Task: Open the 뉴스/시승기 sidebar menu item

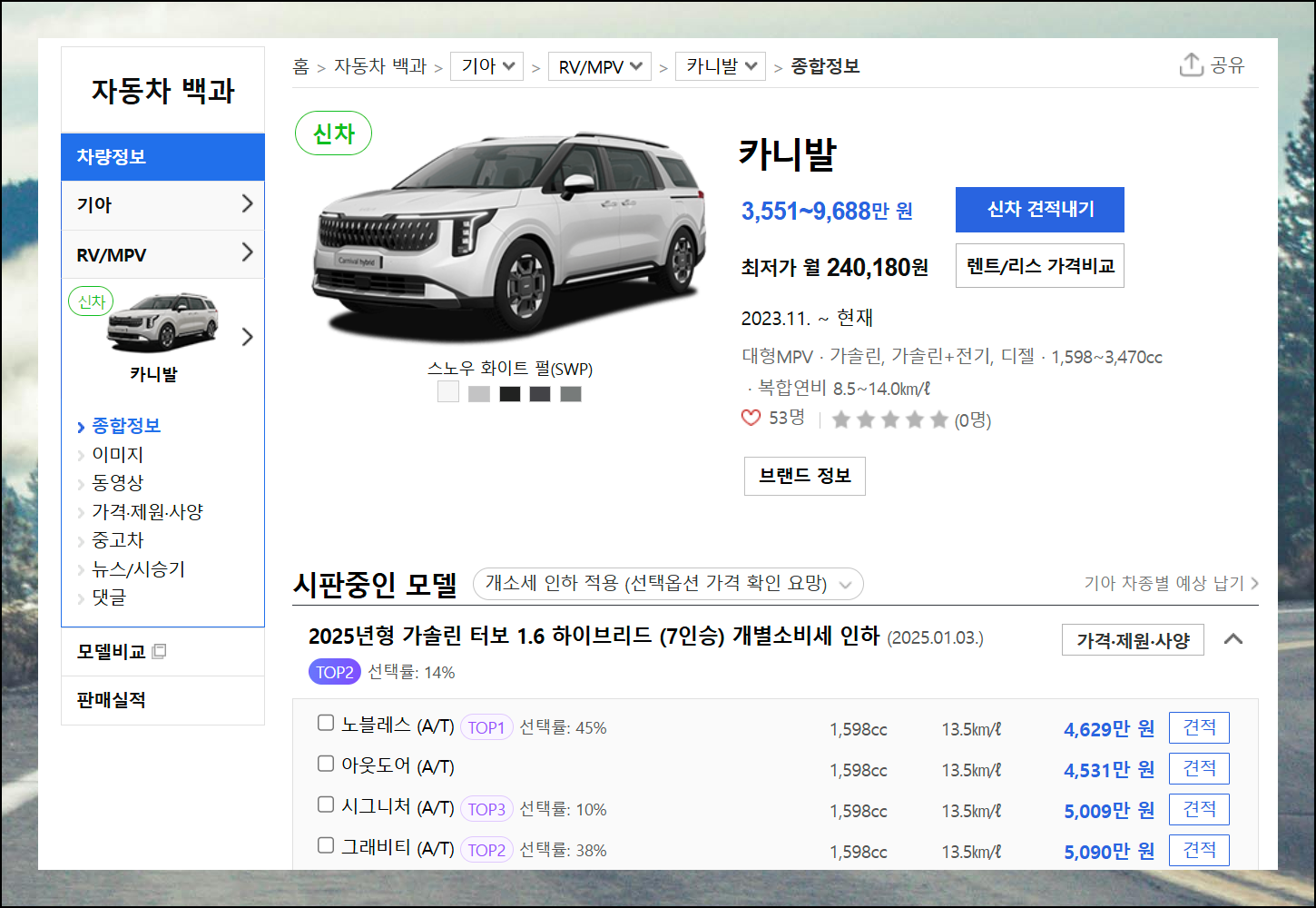Action: pos(138,568)
